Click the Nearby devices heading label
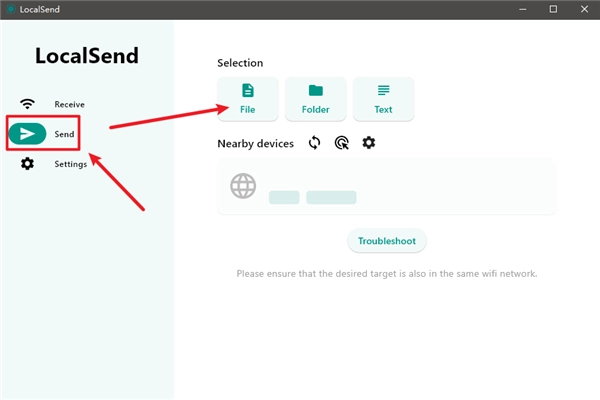 (x=256, y=144)
